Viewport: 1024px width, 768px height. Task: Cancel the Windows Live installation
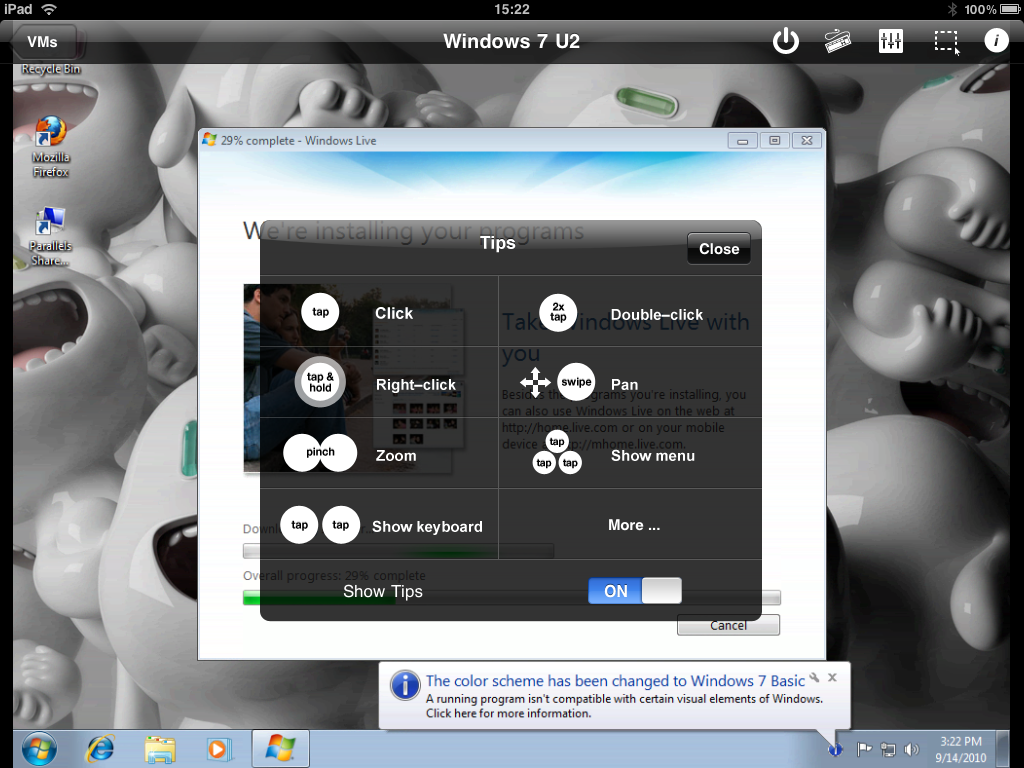pyautogui.click(x=728, y=626)
